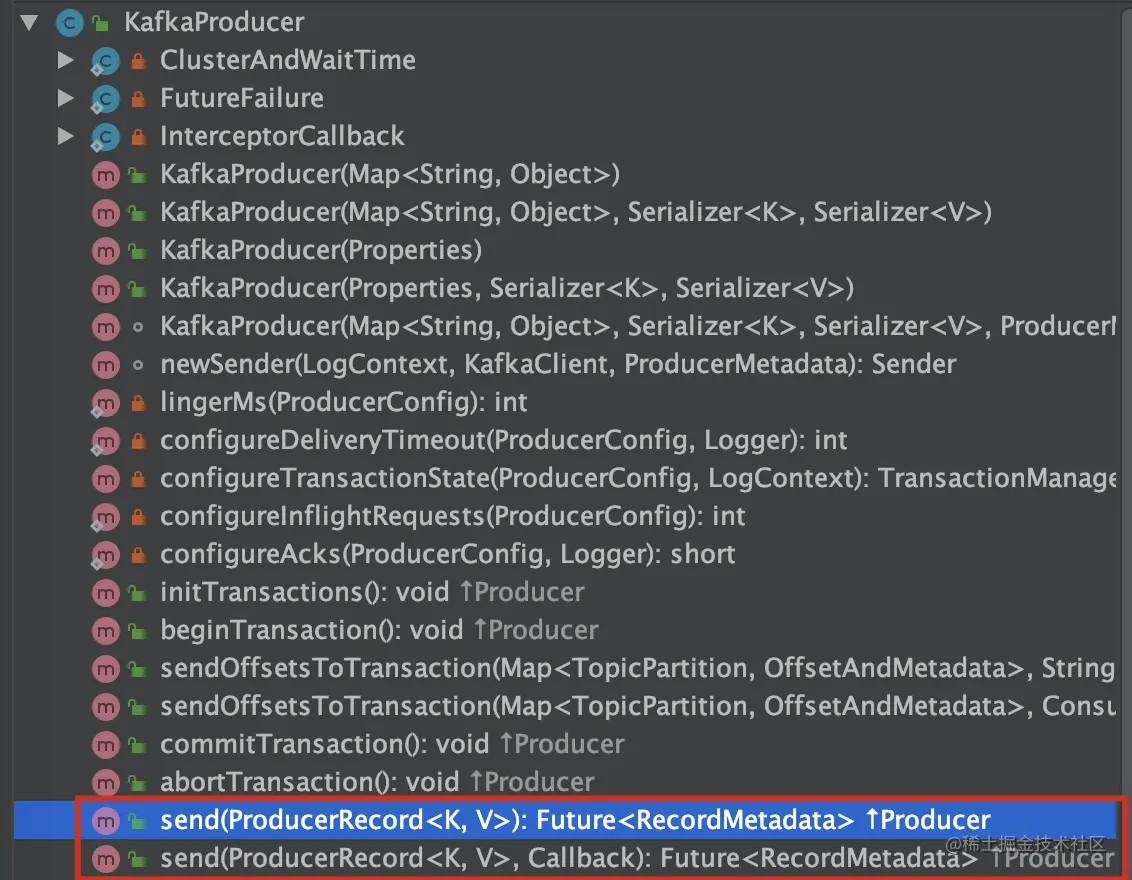Collapse the KafkaProducer class node
This screenshot has height=880, width=1132.
pyautogui.click(x=30, y=22)
